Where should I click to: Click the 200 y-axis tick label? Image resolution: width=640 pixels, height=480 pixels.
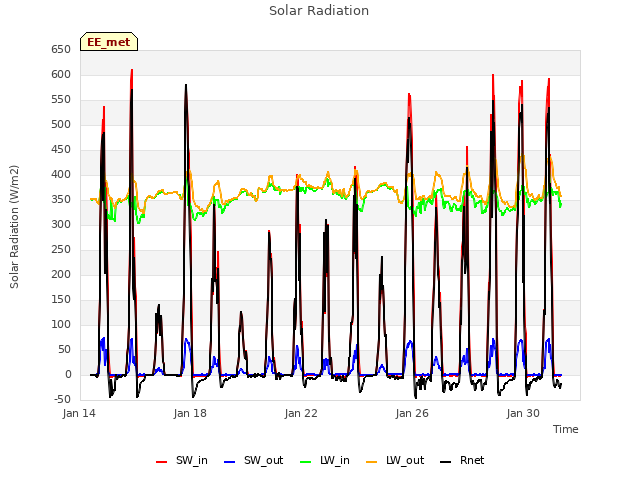(61, 274)
